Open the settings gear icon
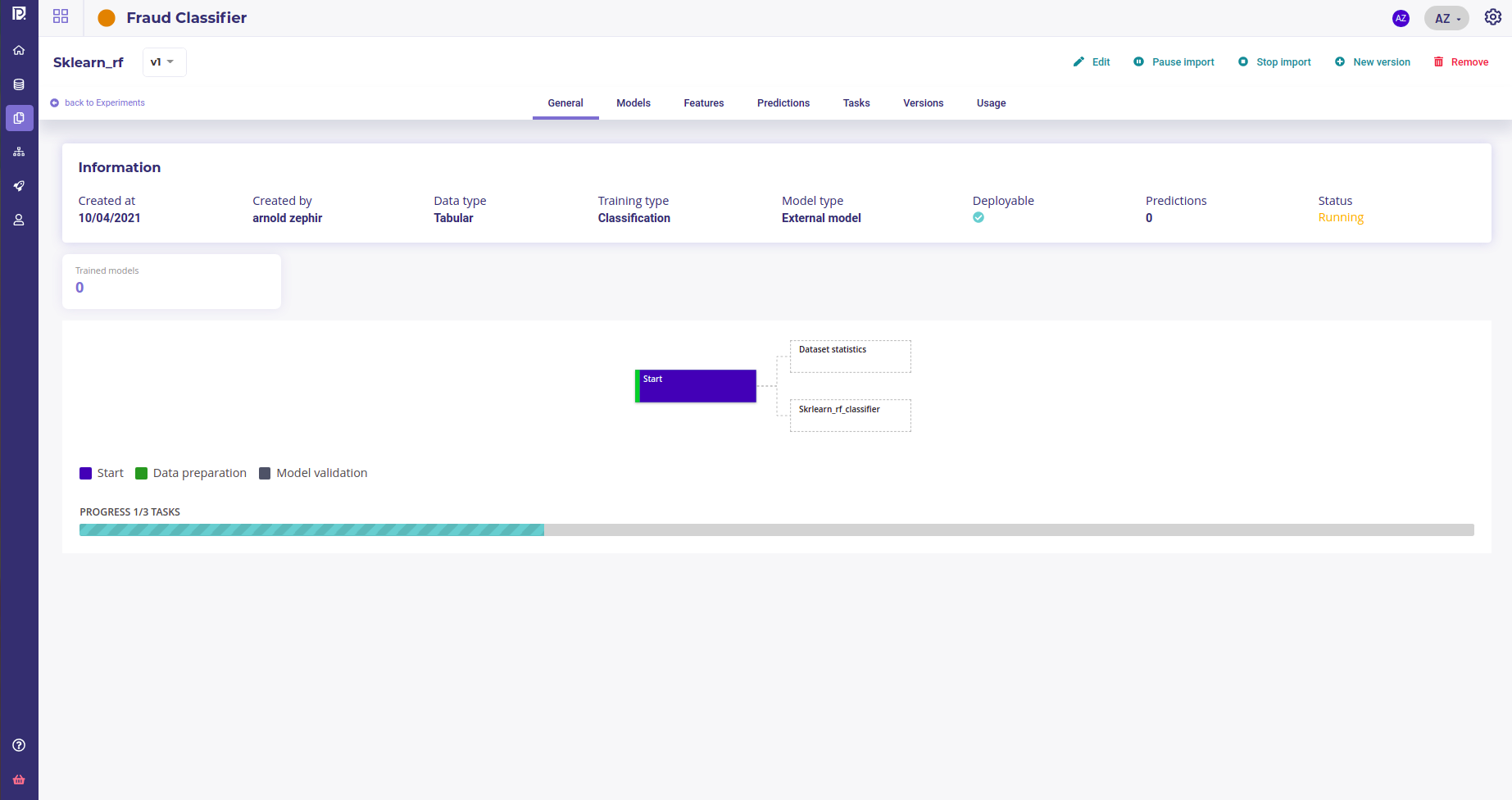The height and width of the screenshot is (800, 1512). click(1493, 17)
